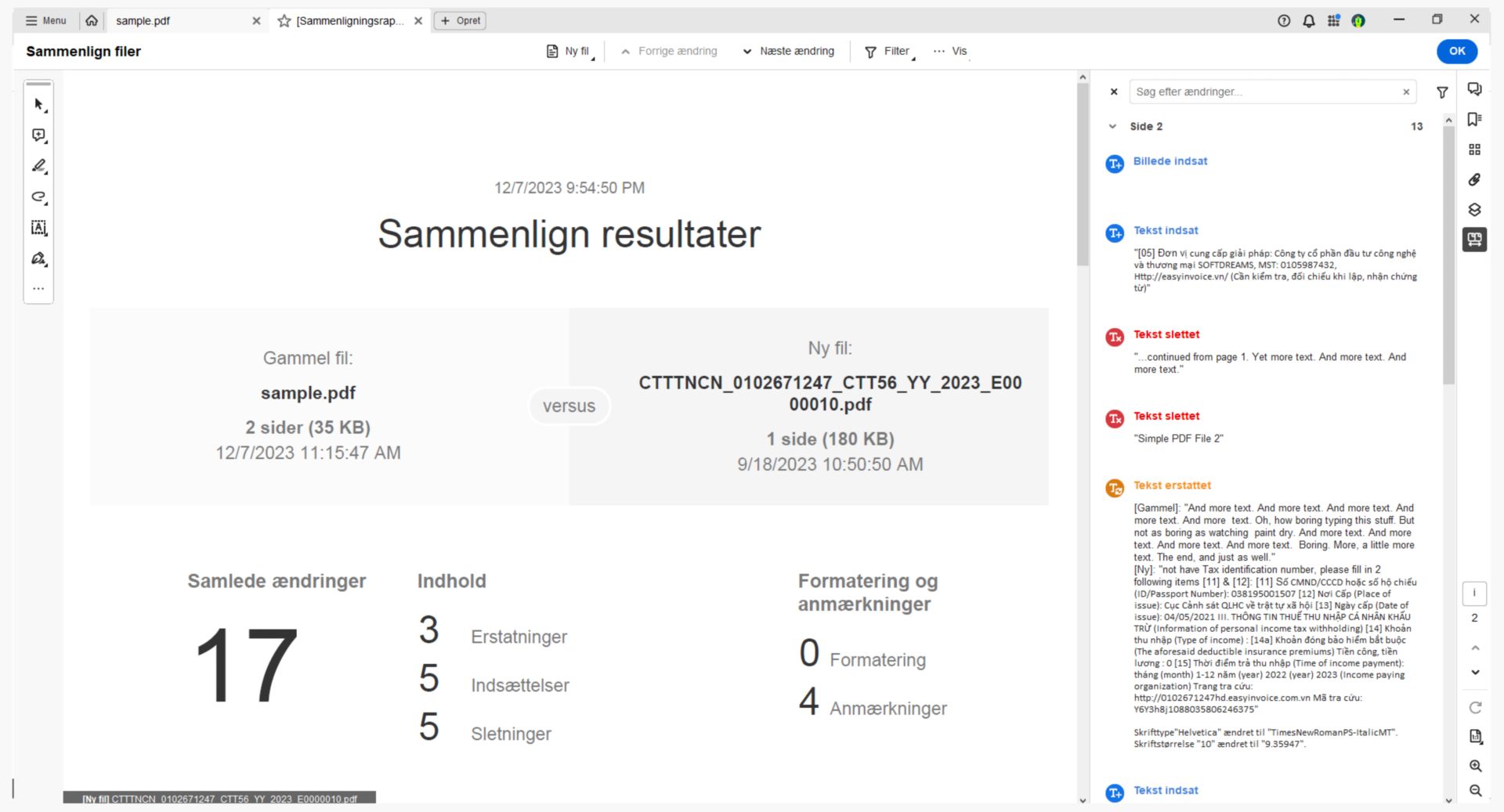Focus the Søg efter ændringer search field
Screen dimensions: 1504x812
click(1265, 92)
